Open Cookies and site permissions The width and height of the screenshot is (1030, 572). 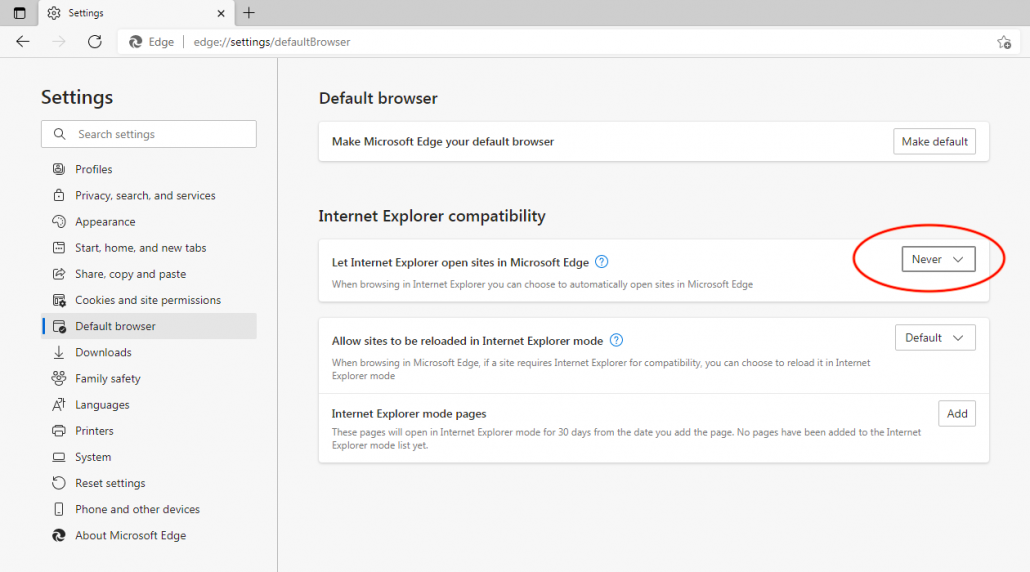pos(149,300)
